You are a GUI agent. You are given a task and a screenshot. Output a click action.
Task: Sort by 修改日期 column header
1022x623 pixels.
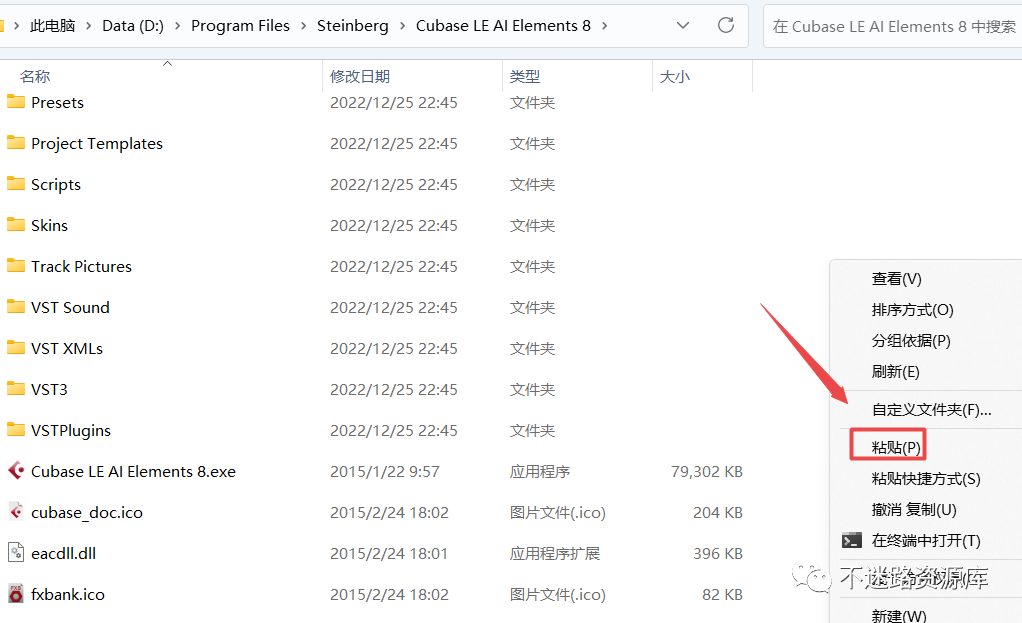360,76
